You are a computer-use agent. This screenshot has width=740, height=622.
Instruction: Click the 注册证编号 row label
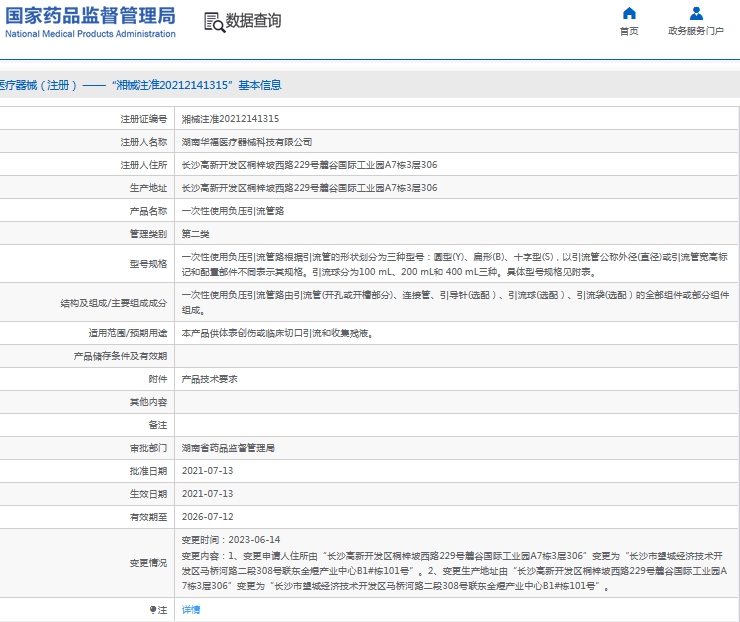[143, 119]
